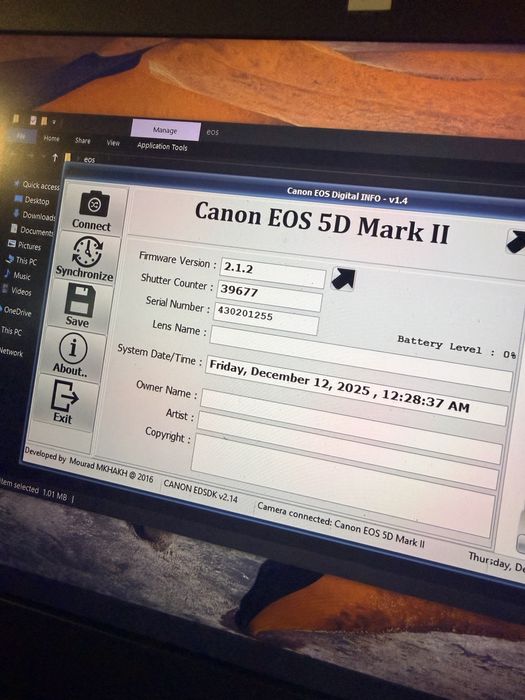The image size is (525, 700).
Task: Open the Manage tab in File Explorer
Action: pos(165,130)
